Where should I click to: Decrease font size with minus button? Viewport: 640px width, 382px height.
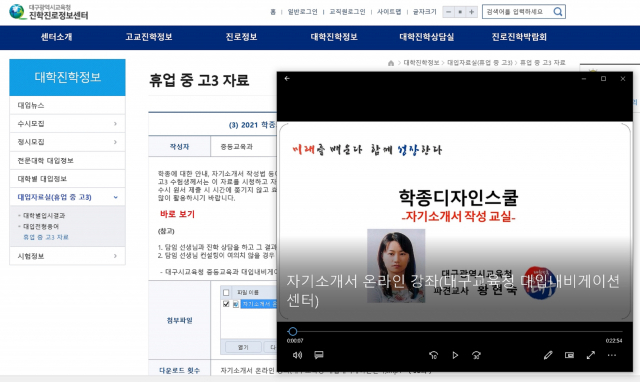click(449, 12)
